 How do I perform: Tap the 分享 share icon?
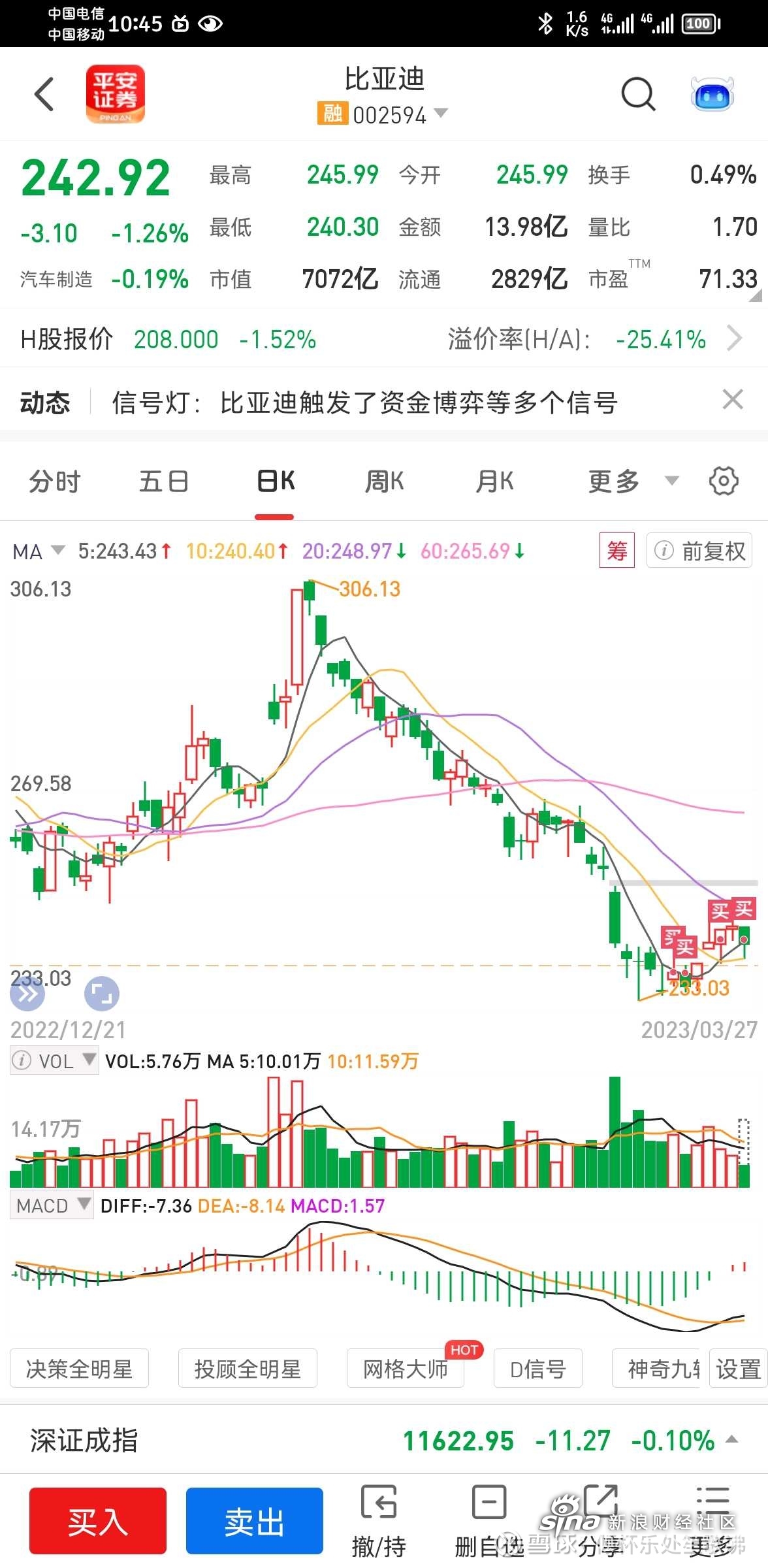click(x=600, y=1521)
